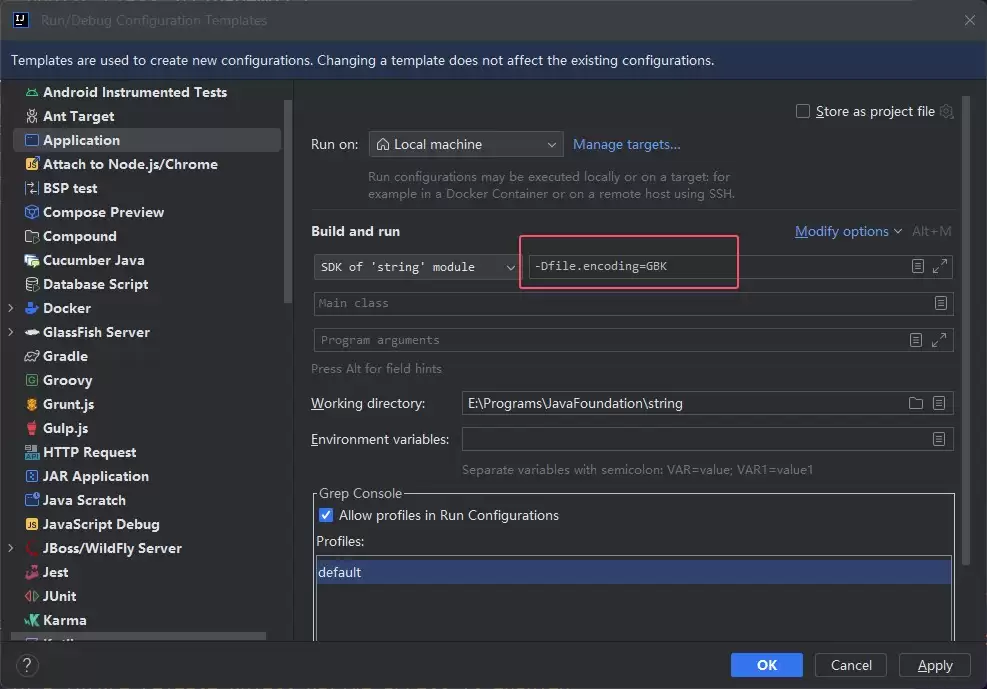Expand the JBoss/WildFly Server node

pos(11,548)
